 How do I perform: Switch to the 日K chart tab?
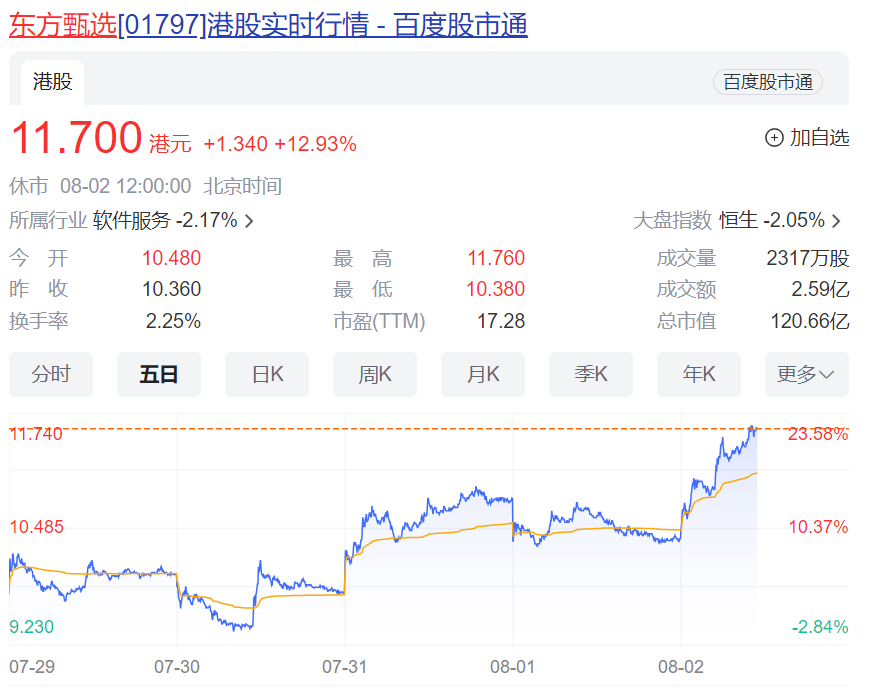(x=267, y=374)
